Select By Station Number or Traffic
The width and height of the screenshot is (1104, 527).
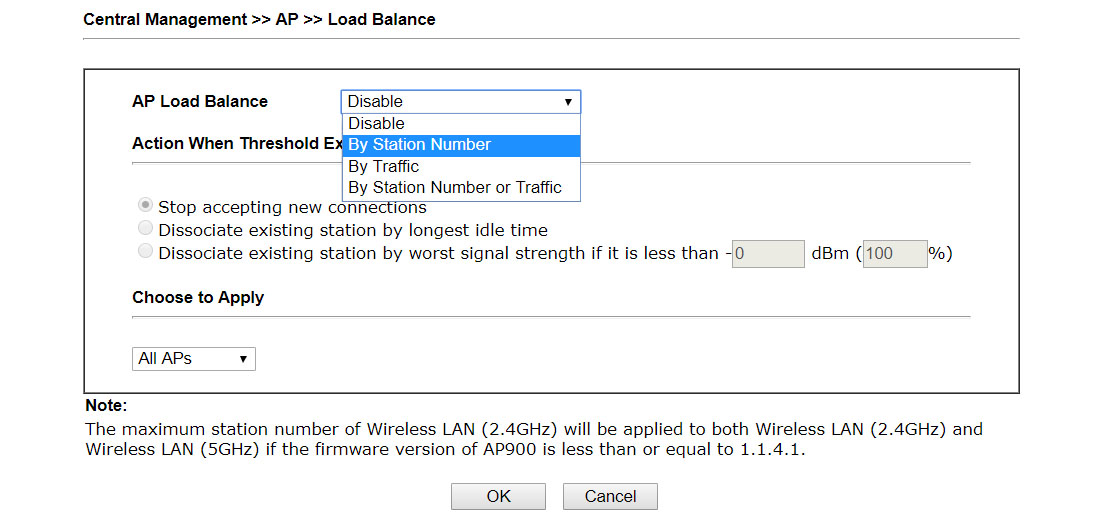460,188
